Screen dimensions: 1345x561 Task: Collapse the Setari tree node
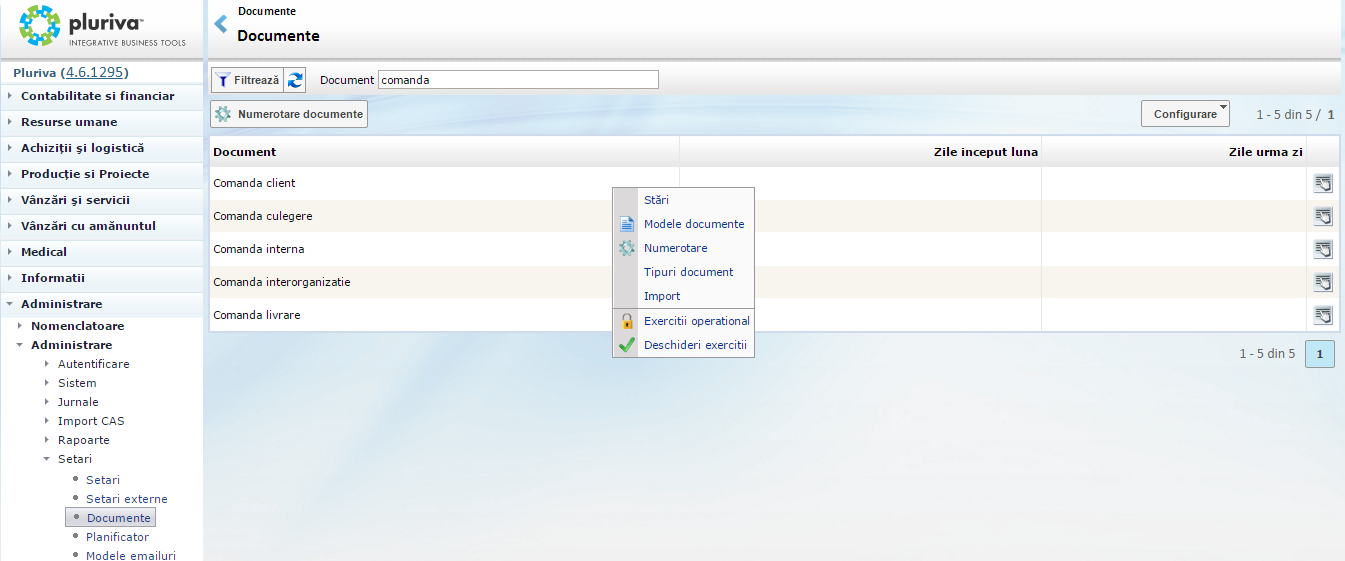[47, 460]
